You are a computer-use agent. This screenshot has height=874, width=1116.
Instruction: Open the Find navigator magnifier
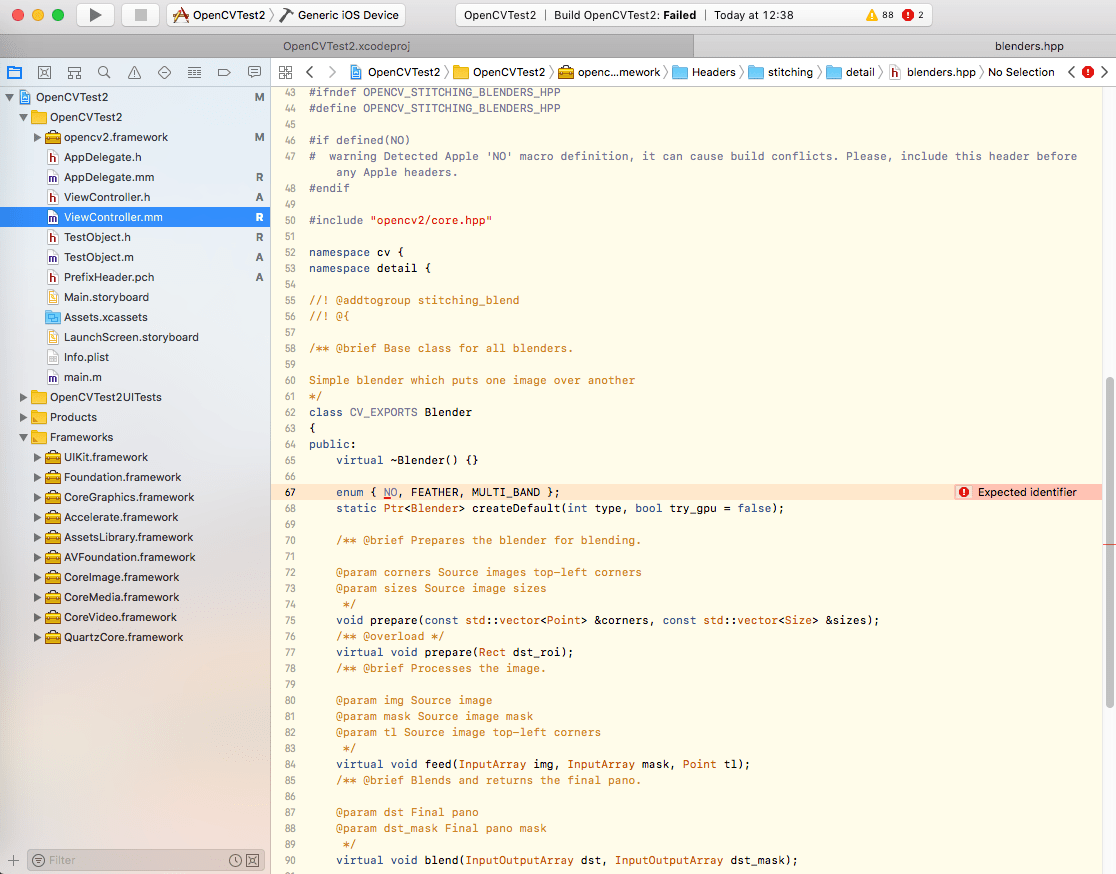(104, 72)
